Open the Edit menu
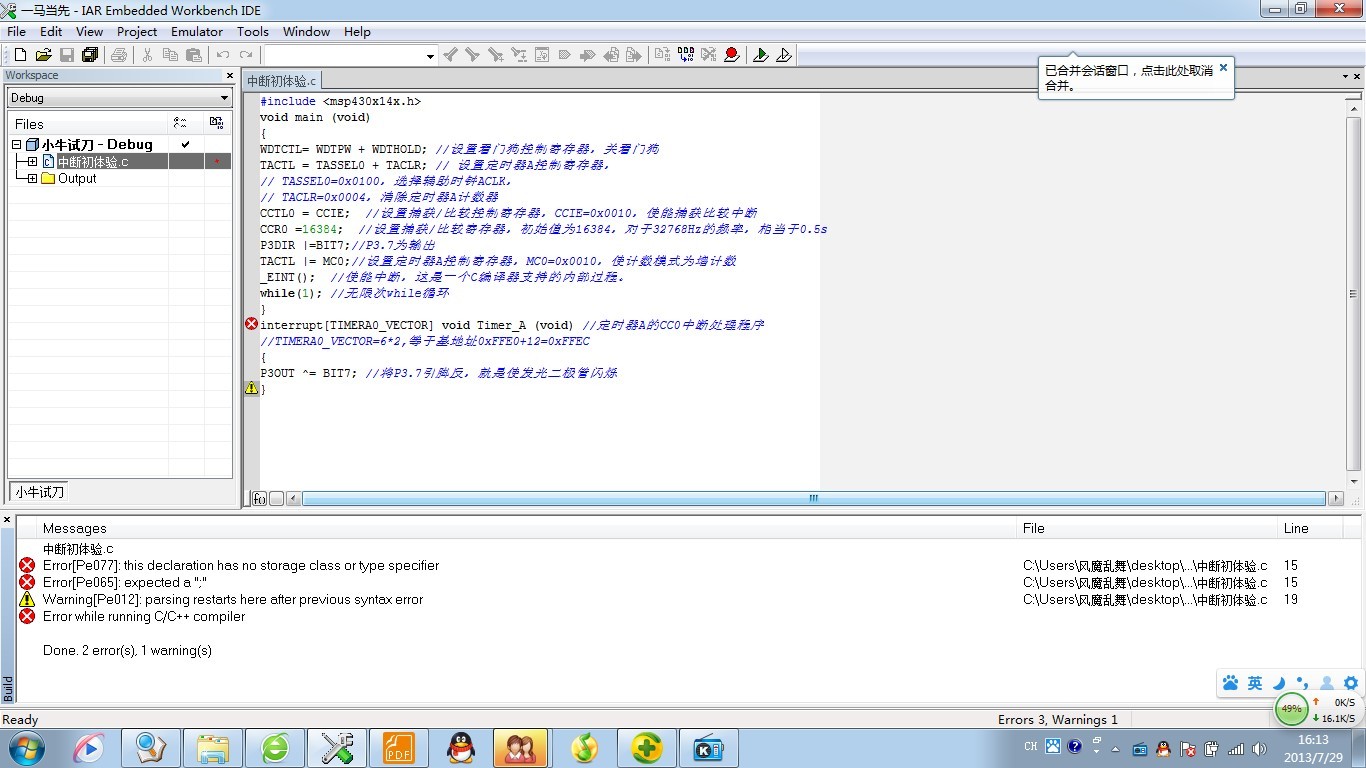 [51, 32]
